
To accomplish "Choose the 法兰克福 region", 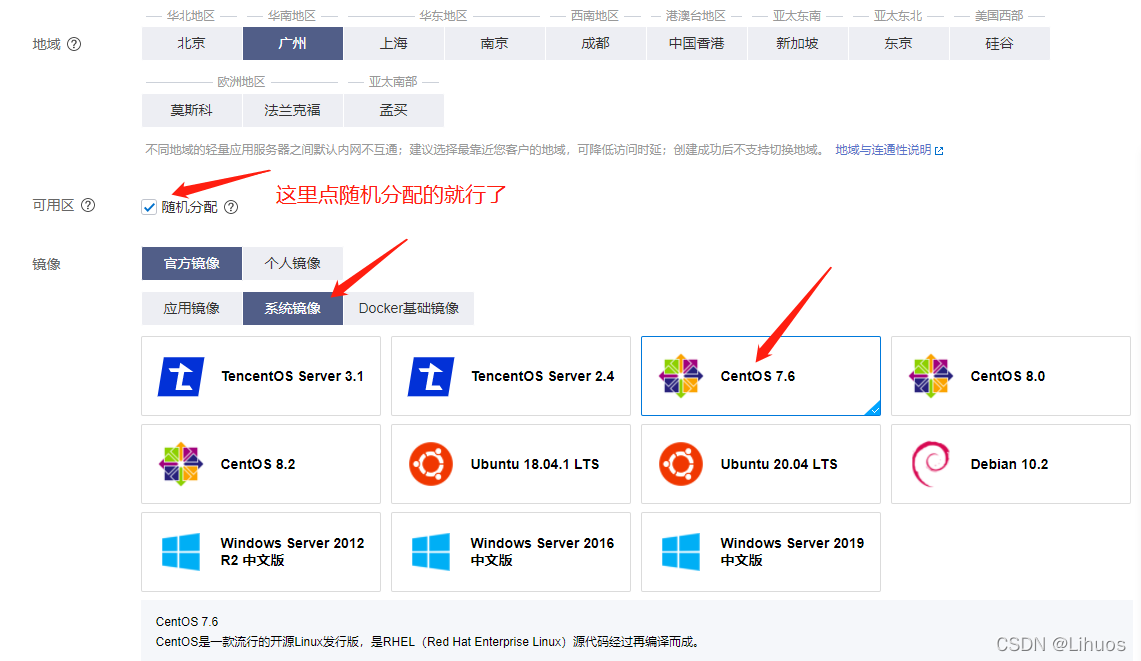I will click(293, 111).
